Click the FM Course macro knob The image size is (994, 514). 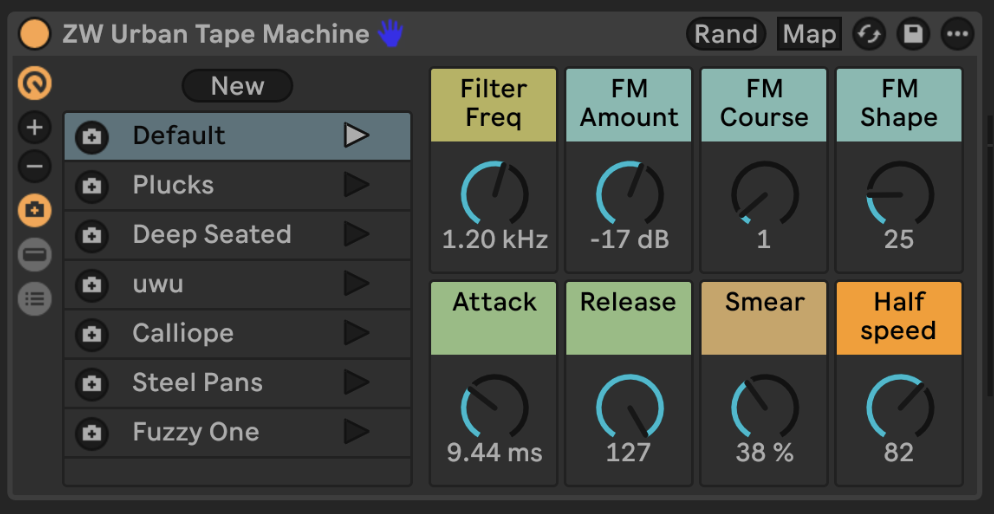coord(765,194)
